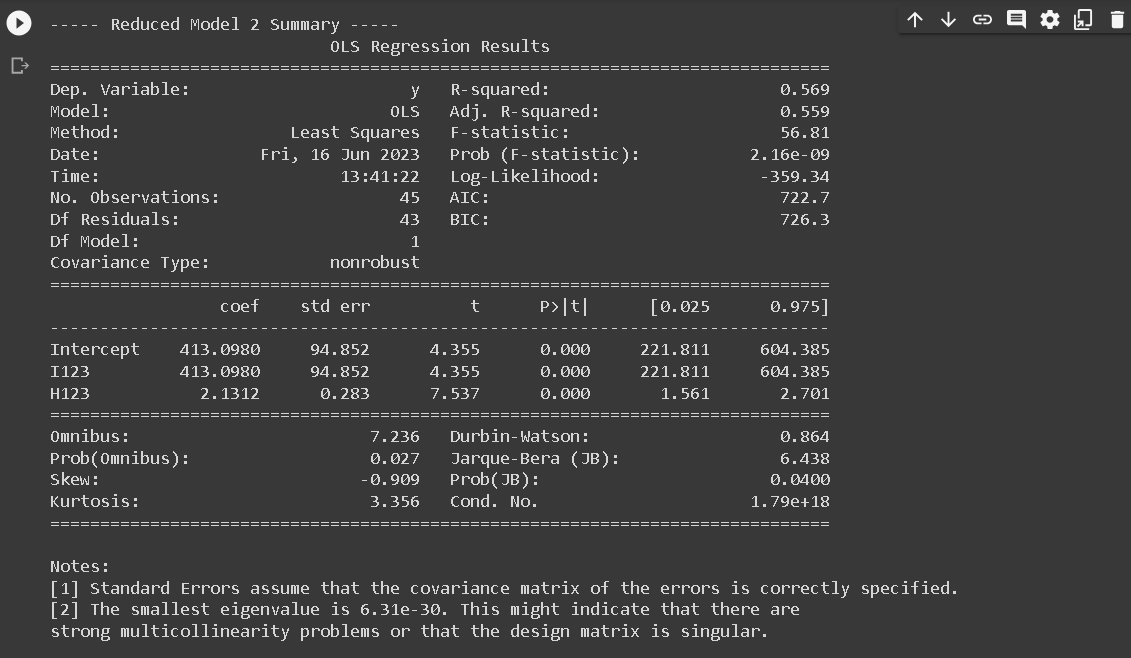Click the Cond. No. value 1.79e+18

pos(789,501)
